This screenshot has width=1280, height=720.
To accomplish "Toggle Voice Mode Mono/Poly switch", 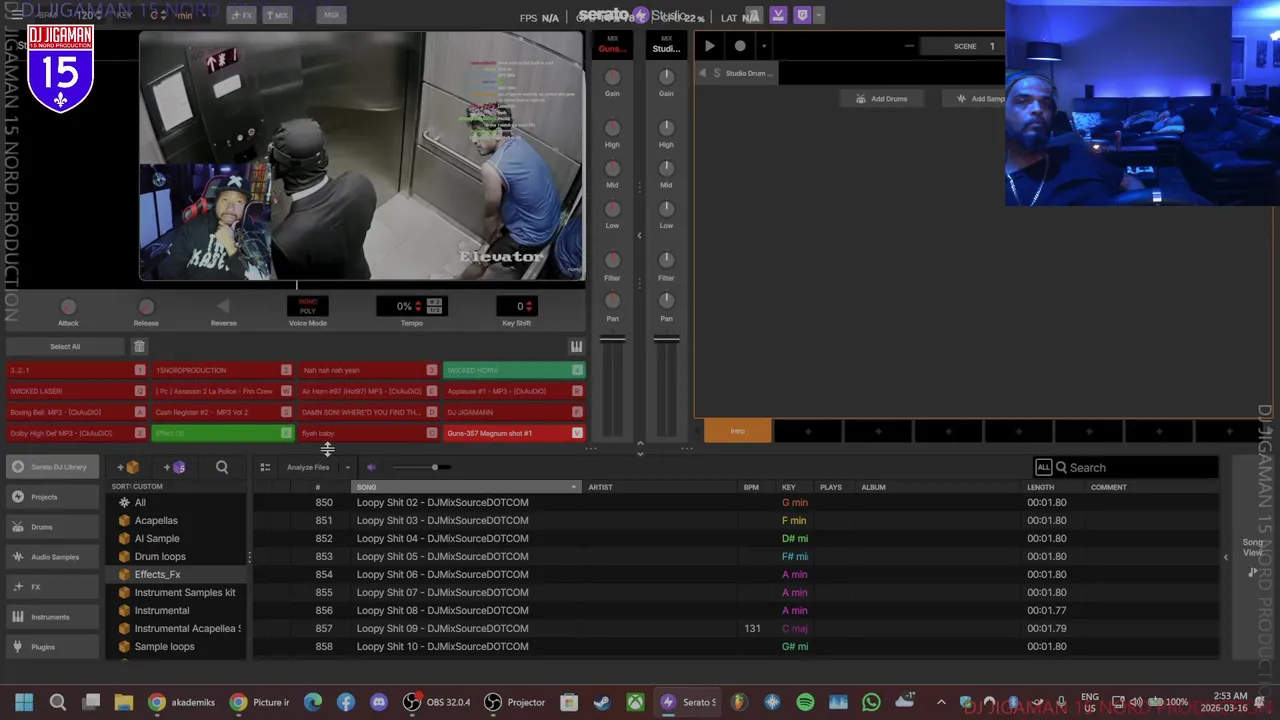I will [307, 306].
